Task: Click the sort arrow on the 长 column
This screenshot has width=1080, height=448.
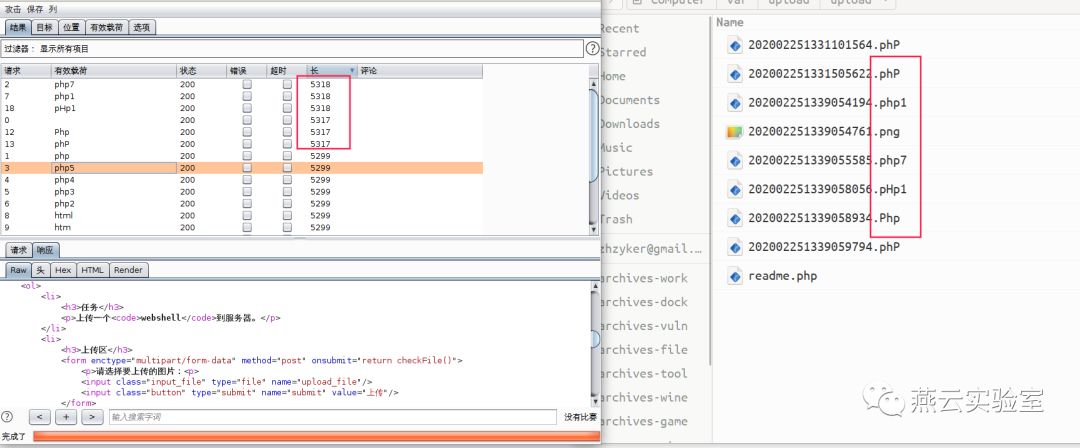Action: (352, 71)
